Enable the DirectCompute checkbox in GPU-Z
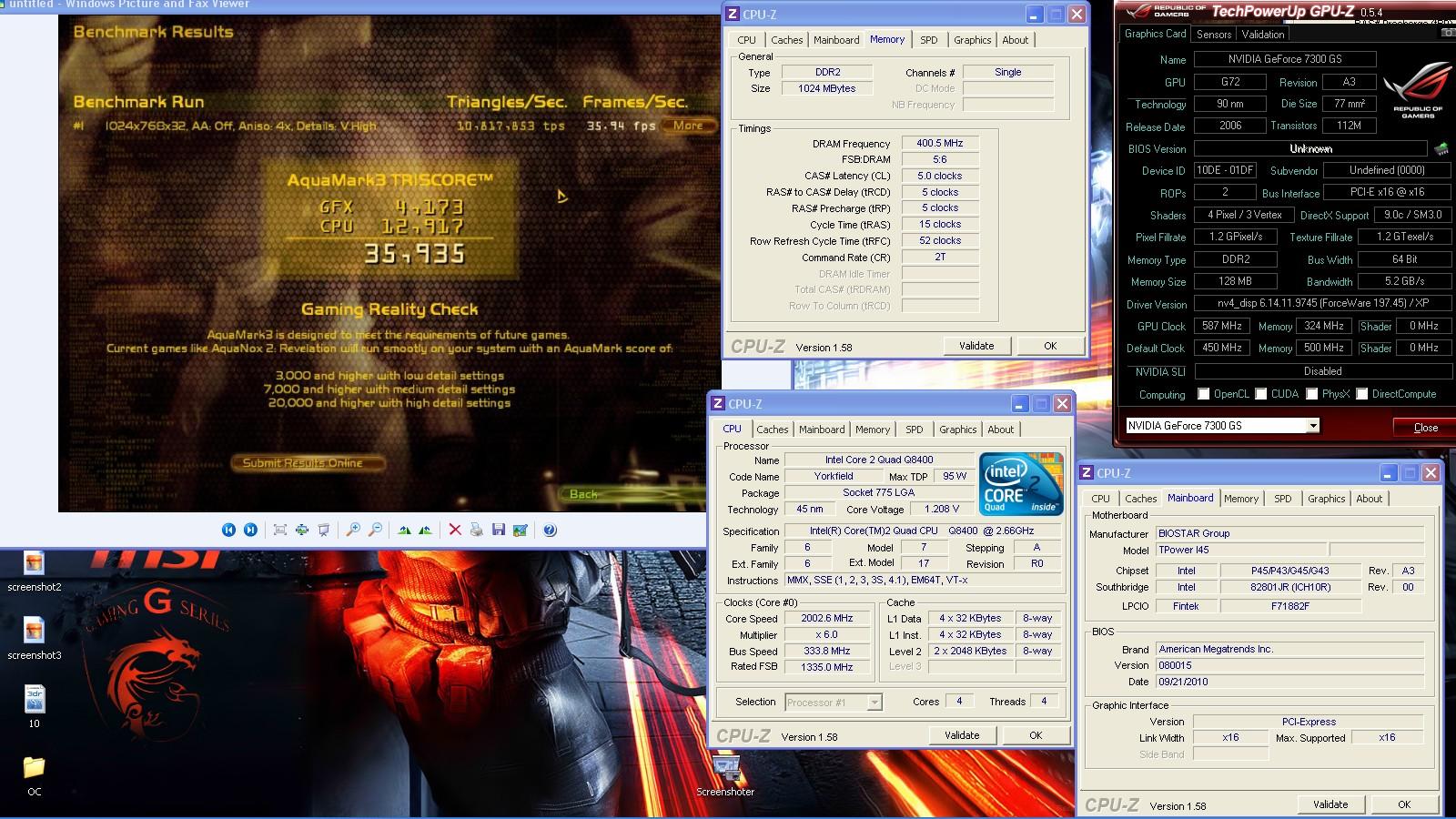This screenshot has height=819, width=1456. (1362, 394)
